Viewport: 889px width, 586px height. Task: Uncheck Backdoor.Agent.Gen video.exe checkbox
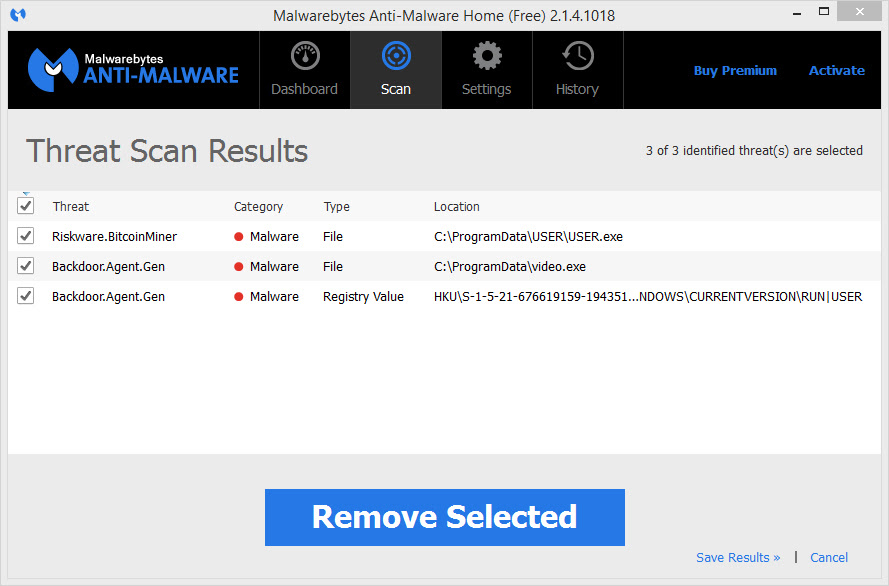pos(26,266)
